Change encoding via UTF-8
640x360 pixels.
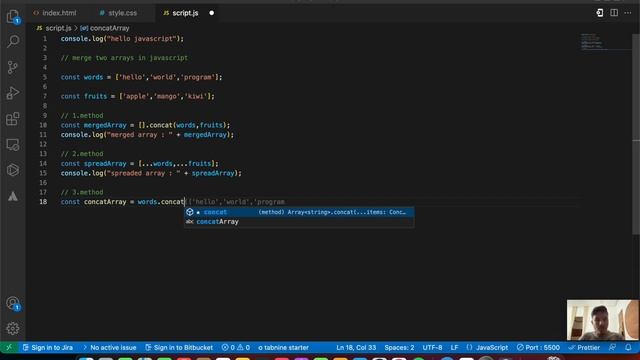(x=432, y=347)
